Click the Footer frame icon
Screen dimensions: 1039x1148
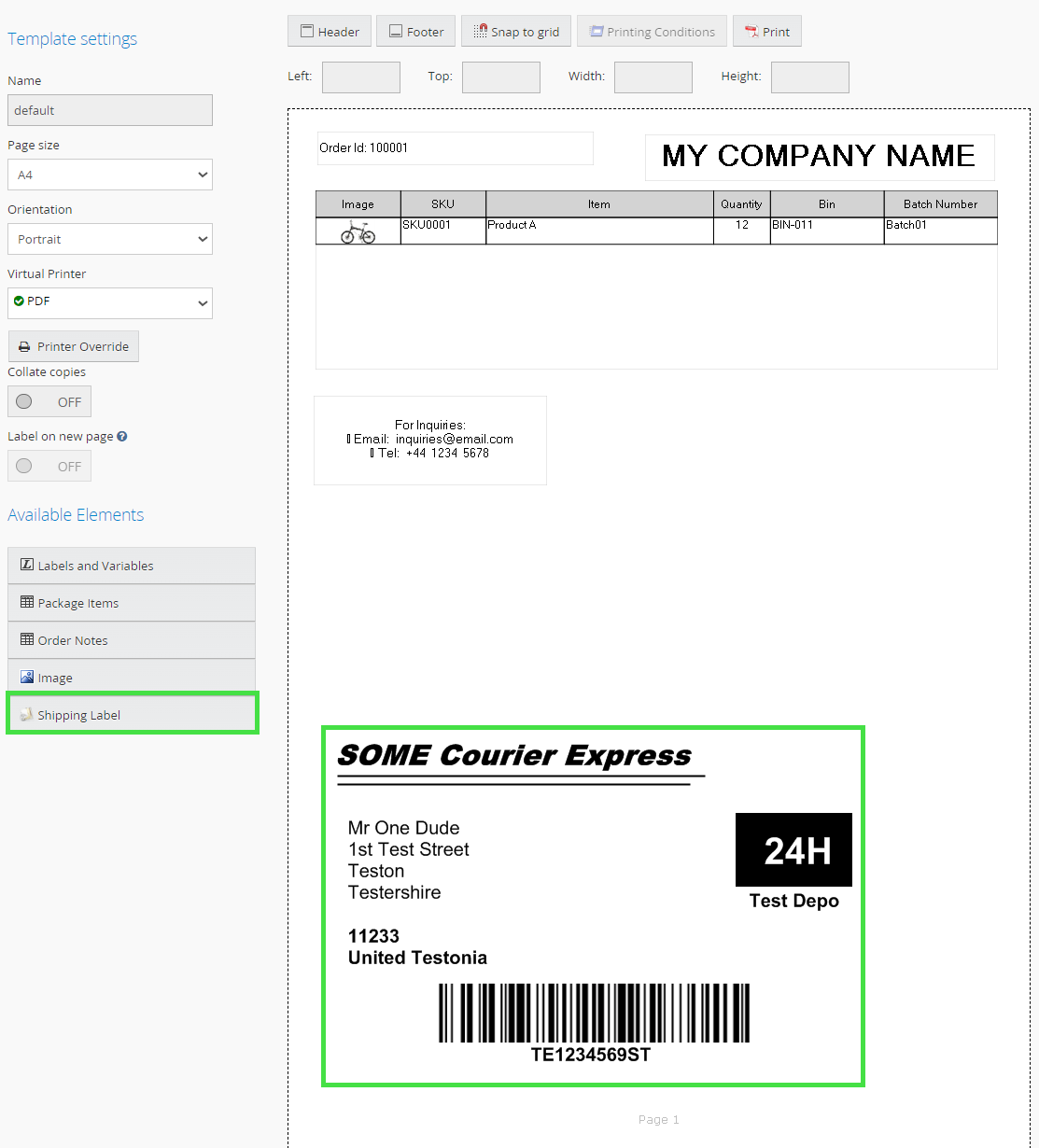[x=396, y=32]
